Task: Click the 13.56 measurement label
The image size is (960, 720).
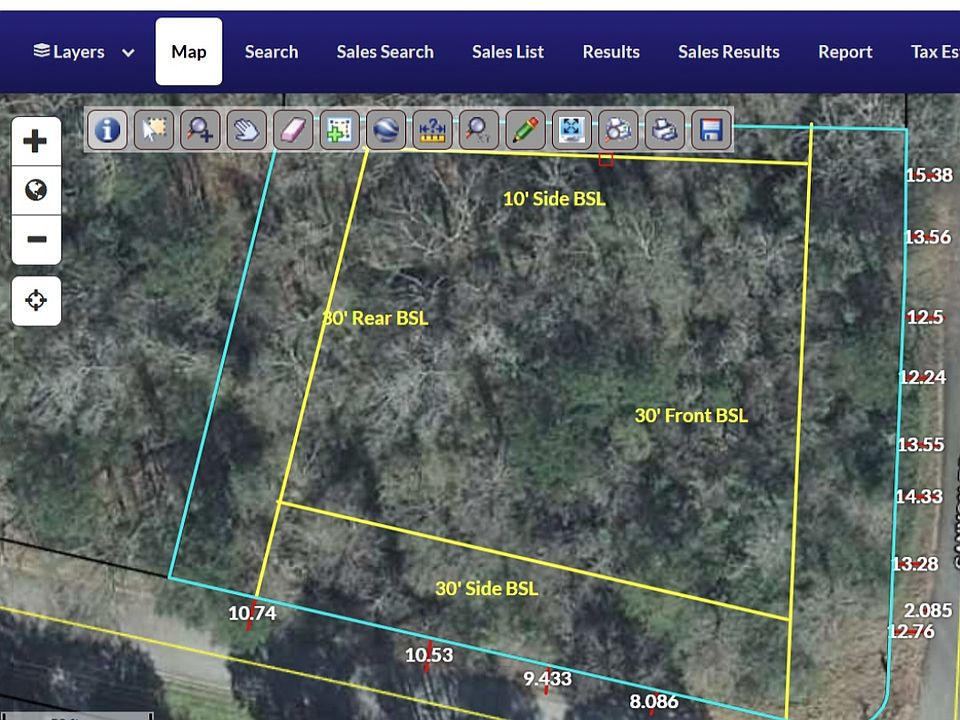Action: [928, 237]
